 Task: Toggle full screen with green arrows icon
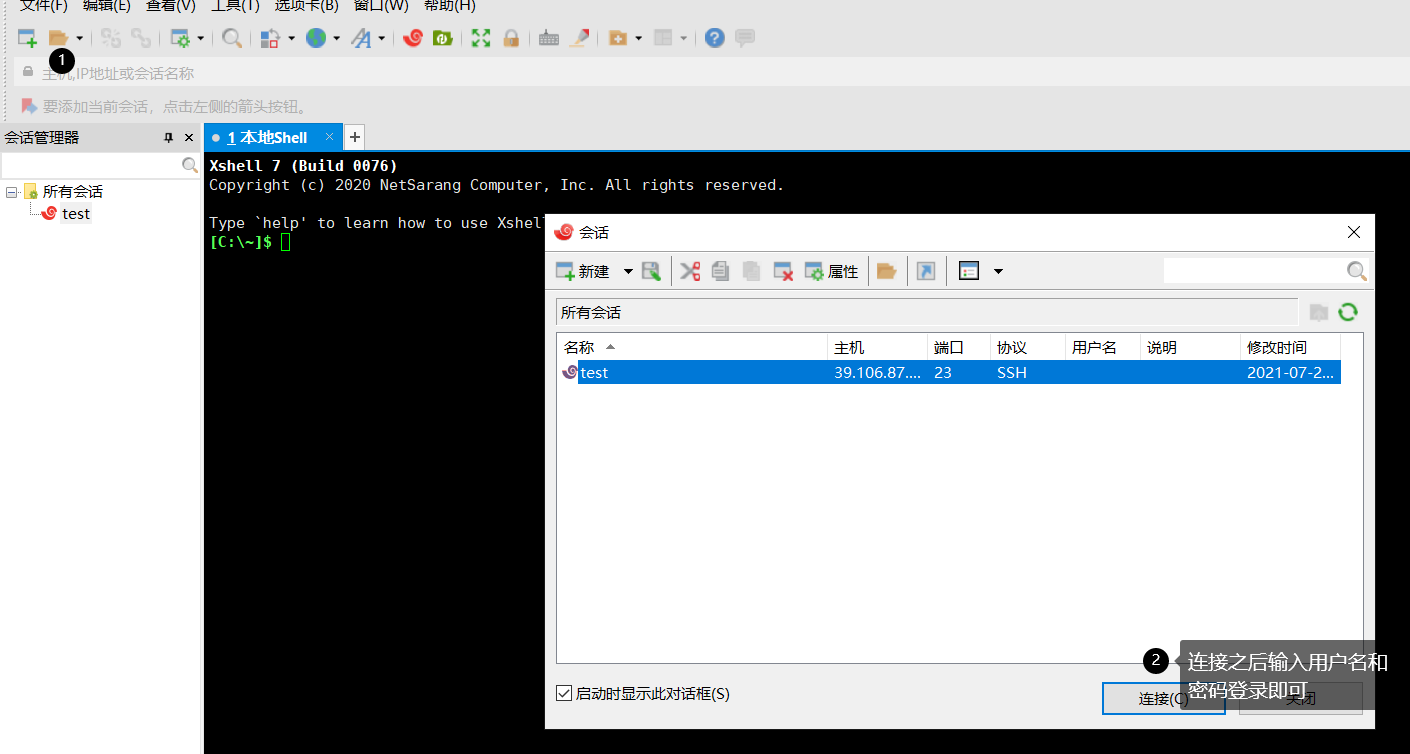[x=481, y=38]
